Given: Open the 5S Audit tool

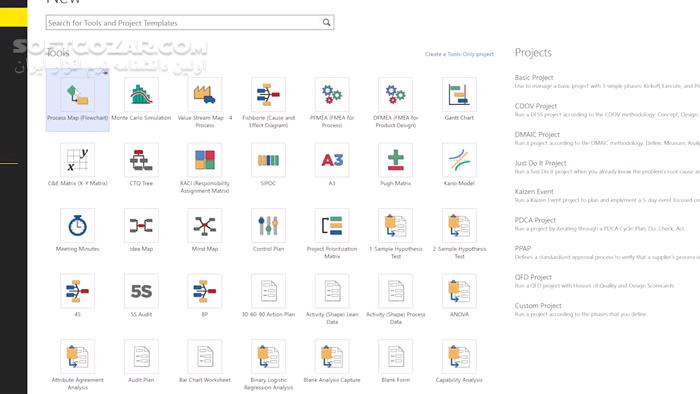Looking at the screenshot, I should click(x=141, y=291).
